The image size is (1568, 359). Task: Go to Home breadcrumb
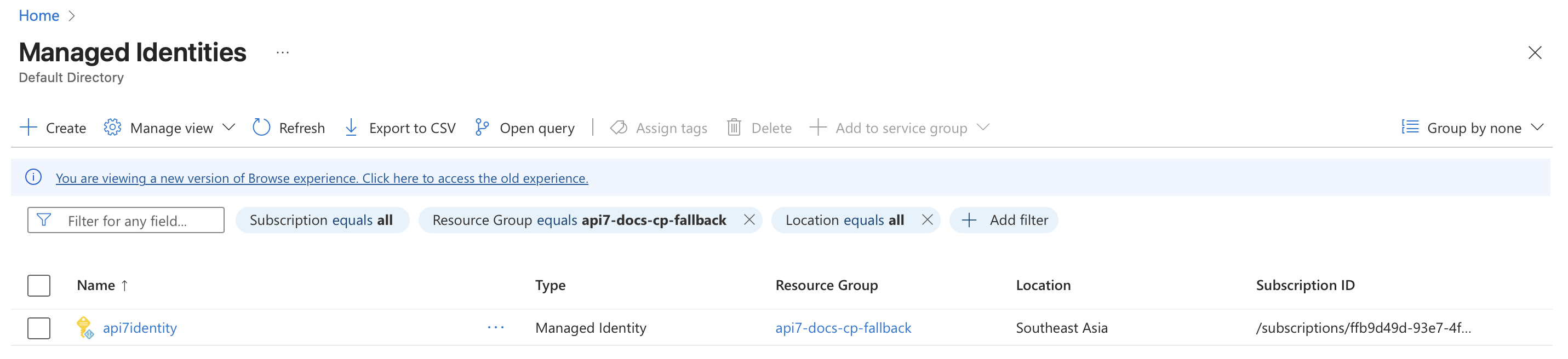[x=39, y=16]
